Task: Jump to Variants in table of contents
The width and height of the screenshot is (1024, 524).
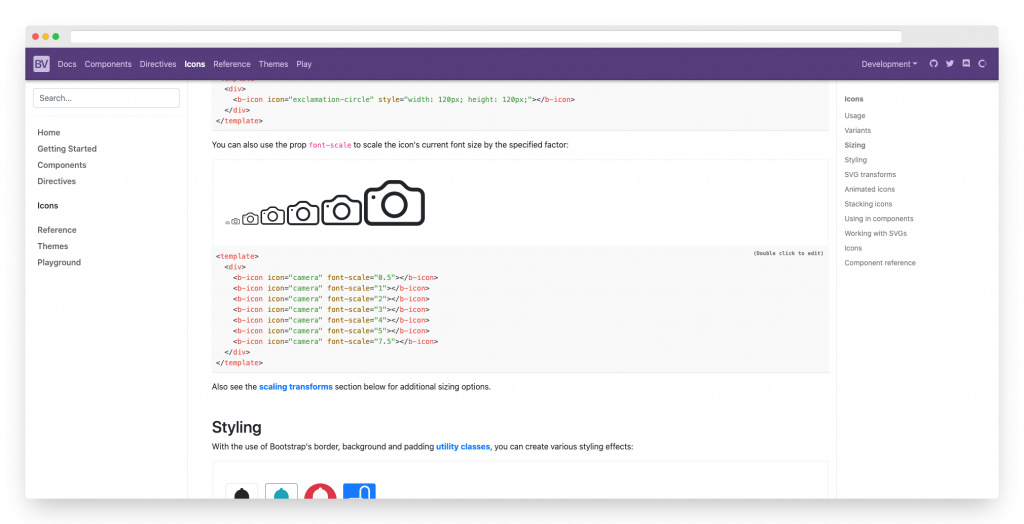Action: [857, 131]
